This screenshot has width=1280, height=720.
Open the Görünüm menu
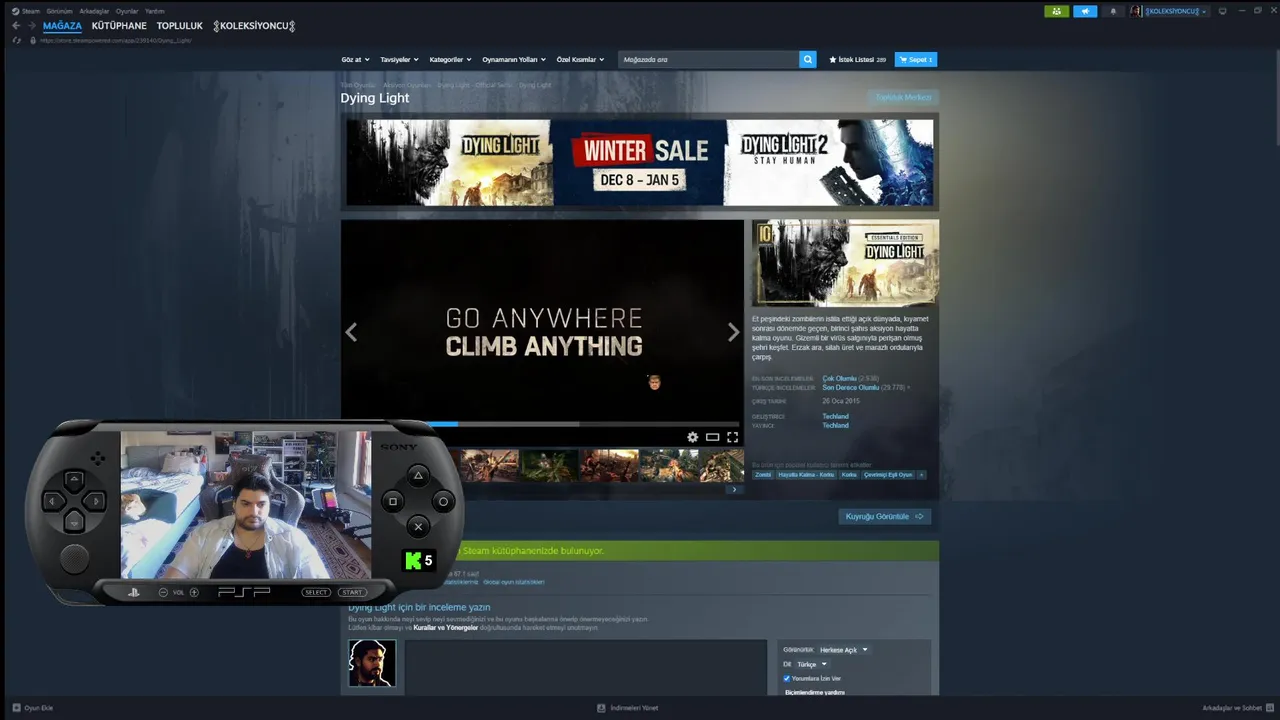(59, 11)
